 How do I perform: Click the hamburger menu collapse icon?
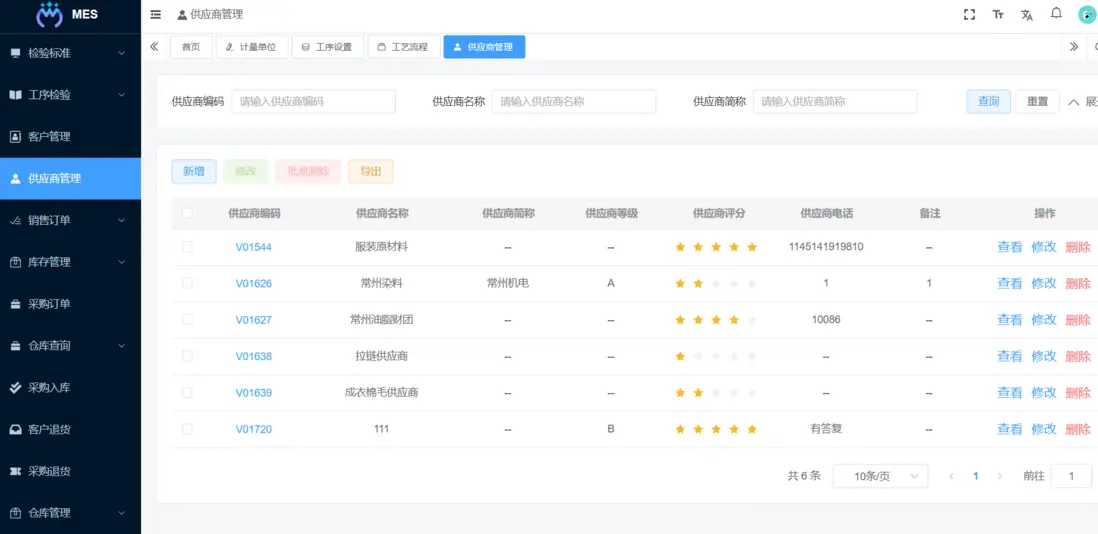coord(155,15)
